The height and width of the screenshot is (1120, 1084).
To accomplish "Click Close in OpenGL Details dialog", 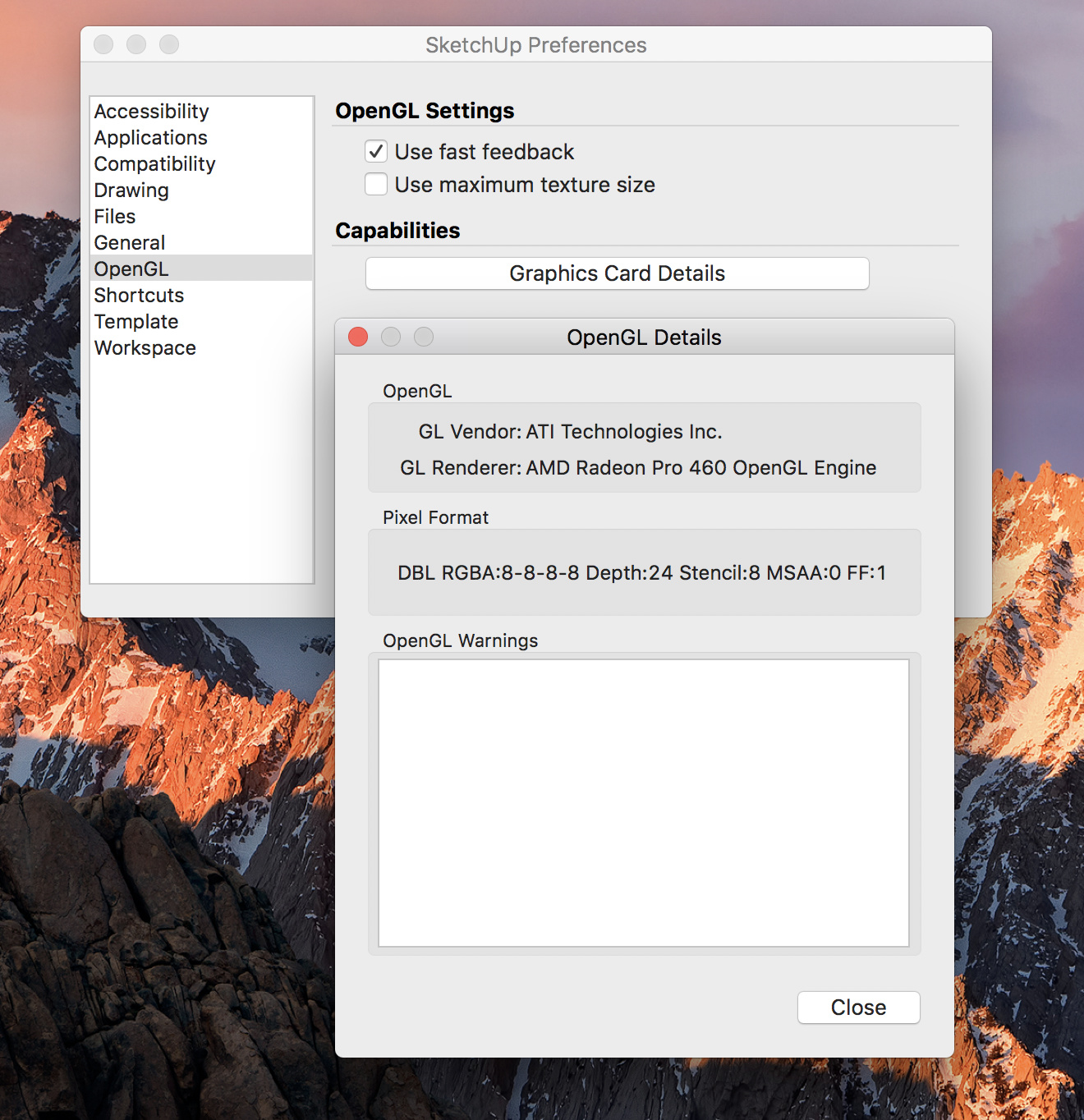I will 859,1008.
